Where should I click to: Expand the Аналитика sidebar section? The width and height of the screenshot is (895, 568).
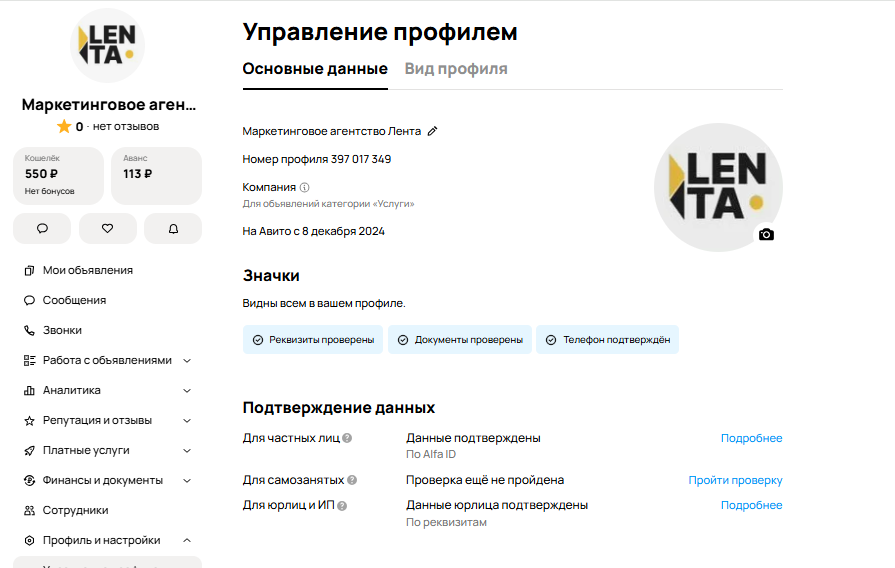point(107,390)
